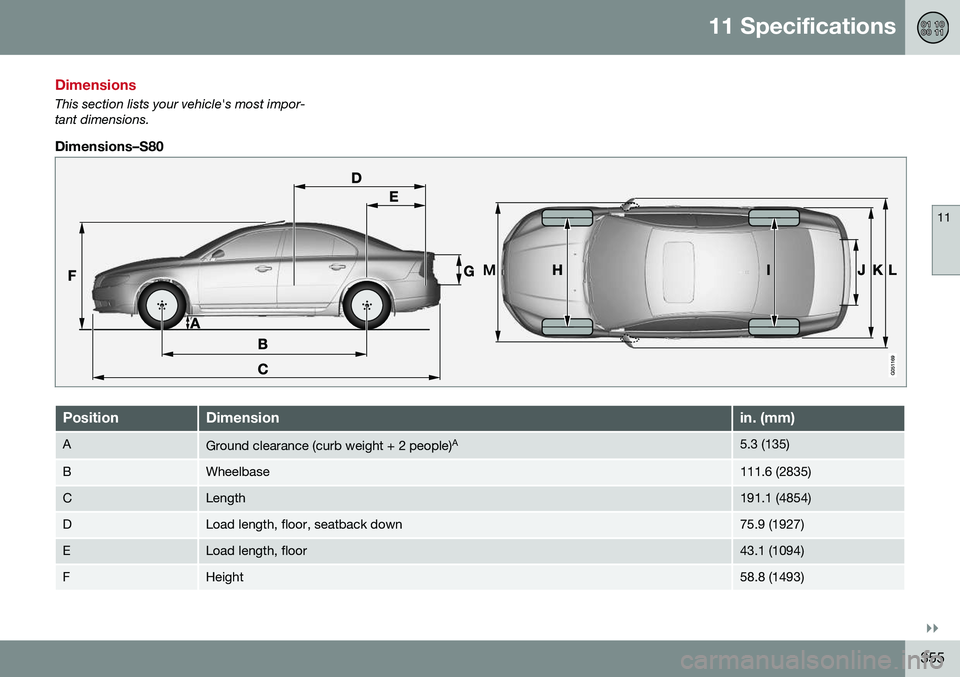
Task: Click the 'Position' column header
Action: point(126,418)
